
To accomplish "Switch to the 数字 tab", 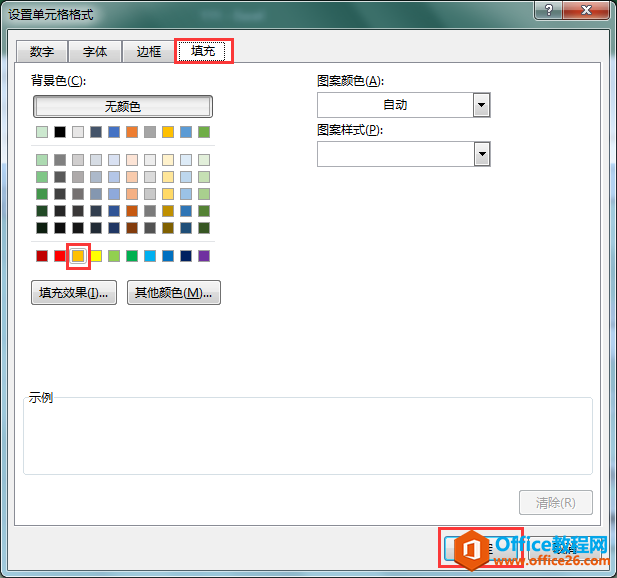I will 42,52.
